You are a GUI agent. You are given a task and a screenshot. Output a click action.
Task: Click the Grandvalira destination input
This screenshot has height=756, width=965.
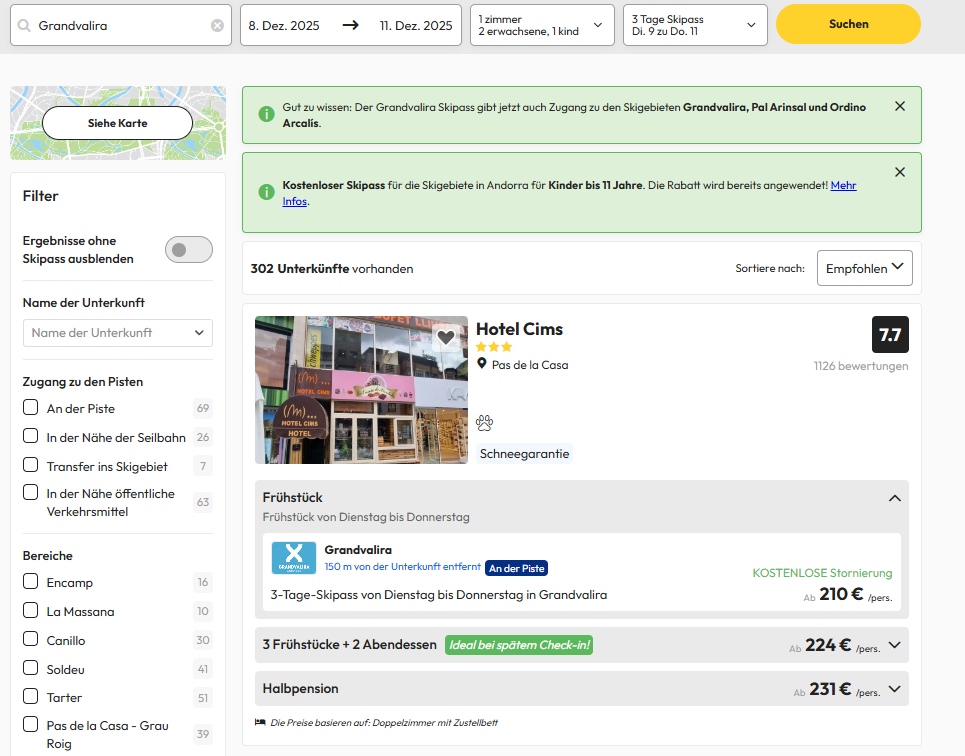click(x=121, y=25)
